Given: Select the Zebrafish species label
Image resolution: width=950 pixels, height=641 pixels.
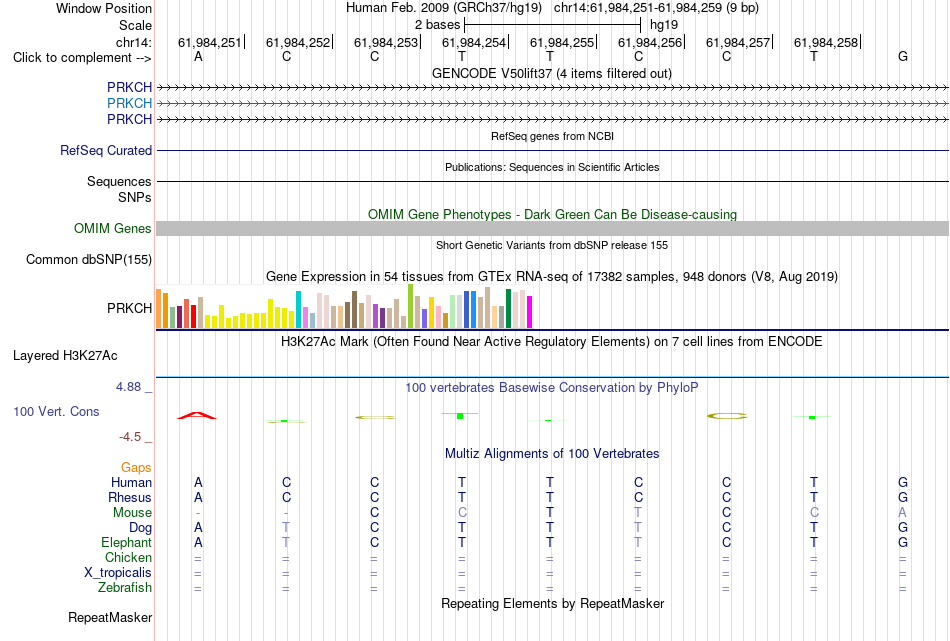Looking at the screenshot, I should 125,588.
